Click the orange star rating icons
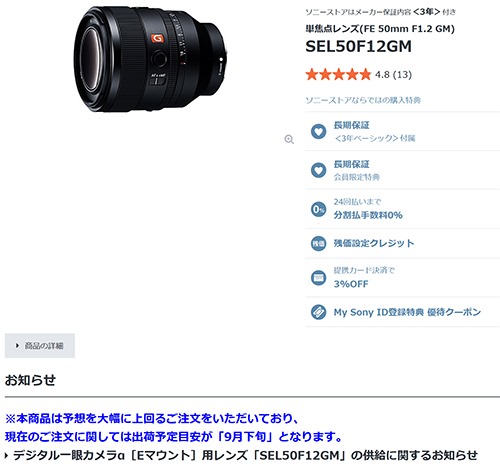Screen dimensions: 500x467 pyautogui.click(x=338, y=74)
